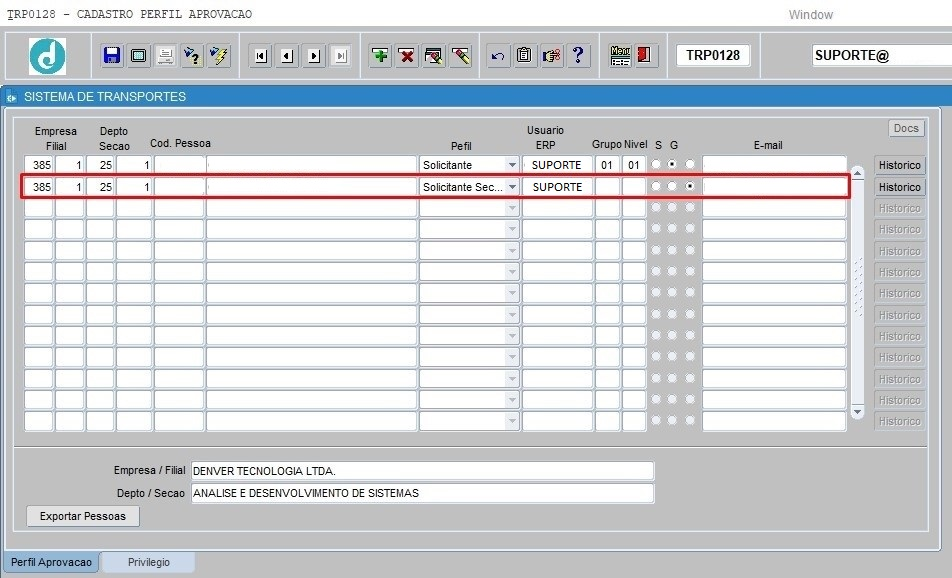The height and width of the screenshot is (578, 952).
Task: Click Usuario ERP 'SUPORTE' in Solicitante Sec... row
Action: pos(557,187)
